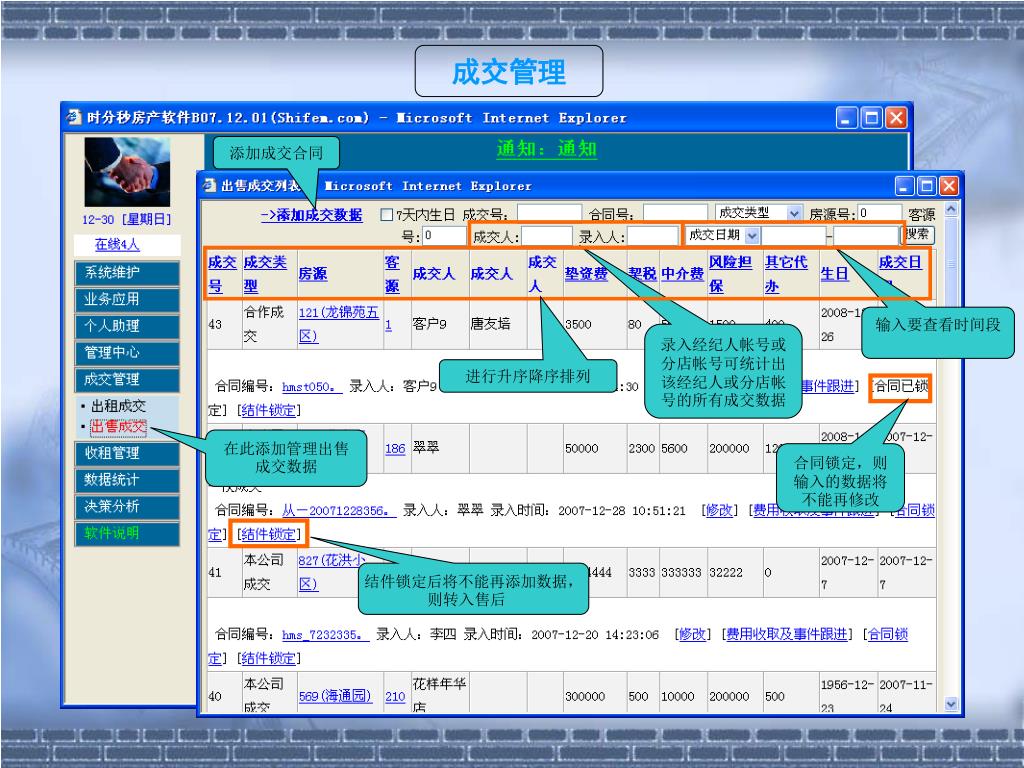
Task: Open 管理中心 in the sidebar menu
Action: [x=127, y=353]
